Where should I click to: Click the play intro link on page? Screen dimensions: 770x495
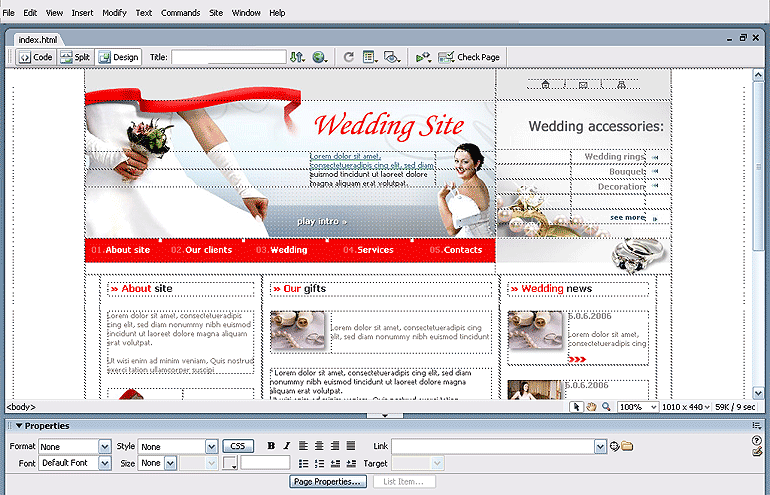(322, 221)
